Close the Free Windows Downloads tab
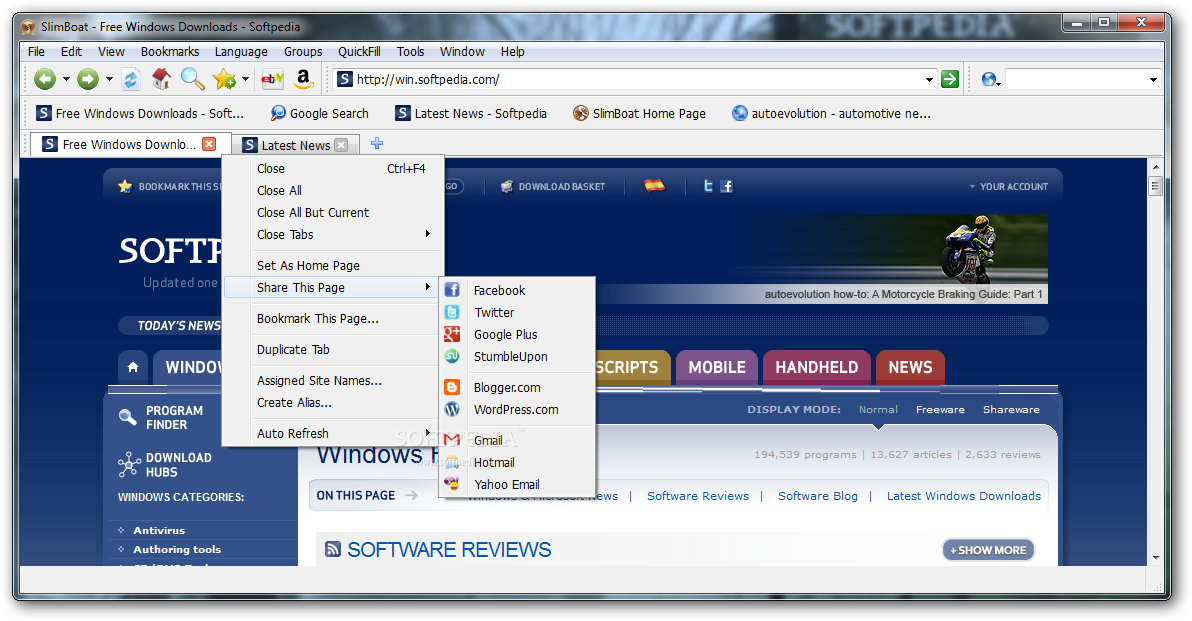The width and height of the screenshot is (1192, 621). pos(209,144)
